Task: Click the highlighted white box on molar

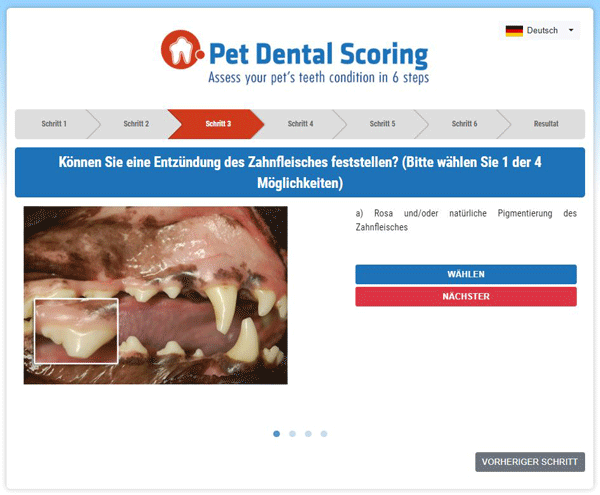Action: [76, 331]
